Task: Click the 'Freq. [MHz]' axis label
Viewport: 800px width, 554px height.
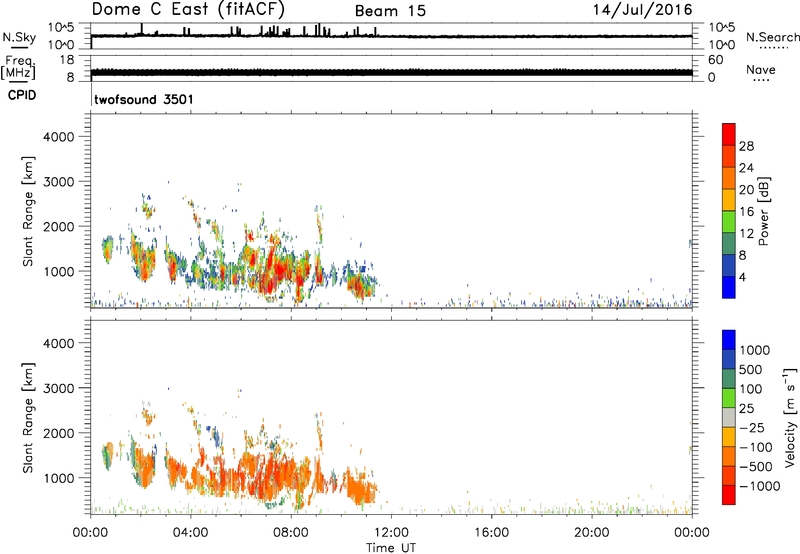Action: (x=19, y=67)
